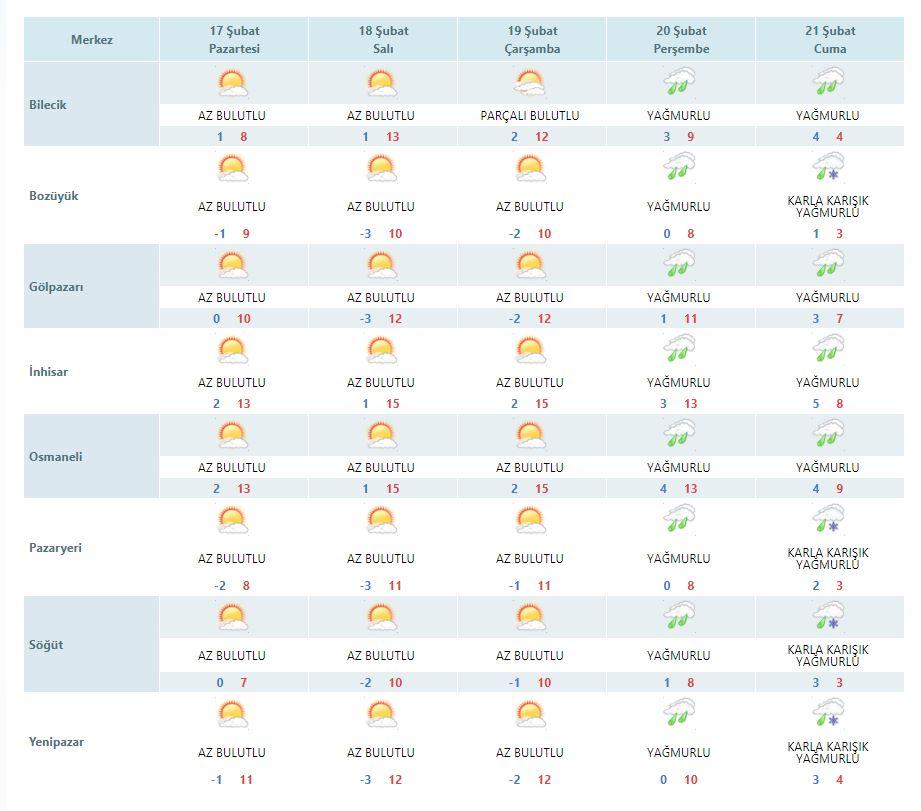The height and width of the screenshot is (811, 921).
Task: Click Pazaryeri's sleet icon for 21 Şubat
Action: pos(829,519)
